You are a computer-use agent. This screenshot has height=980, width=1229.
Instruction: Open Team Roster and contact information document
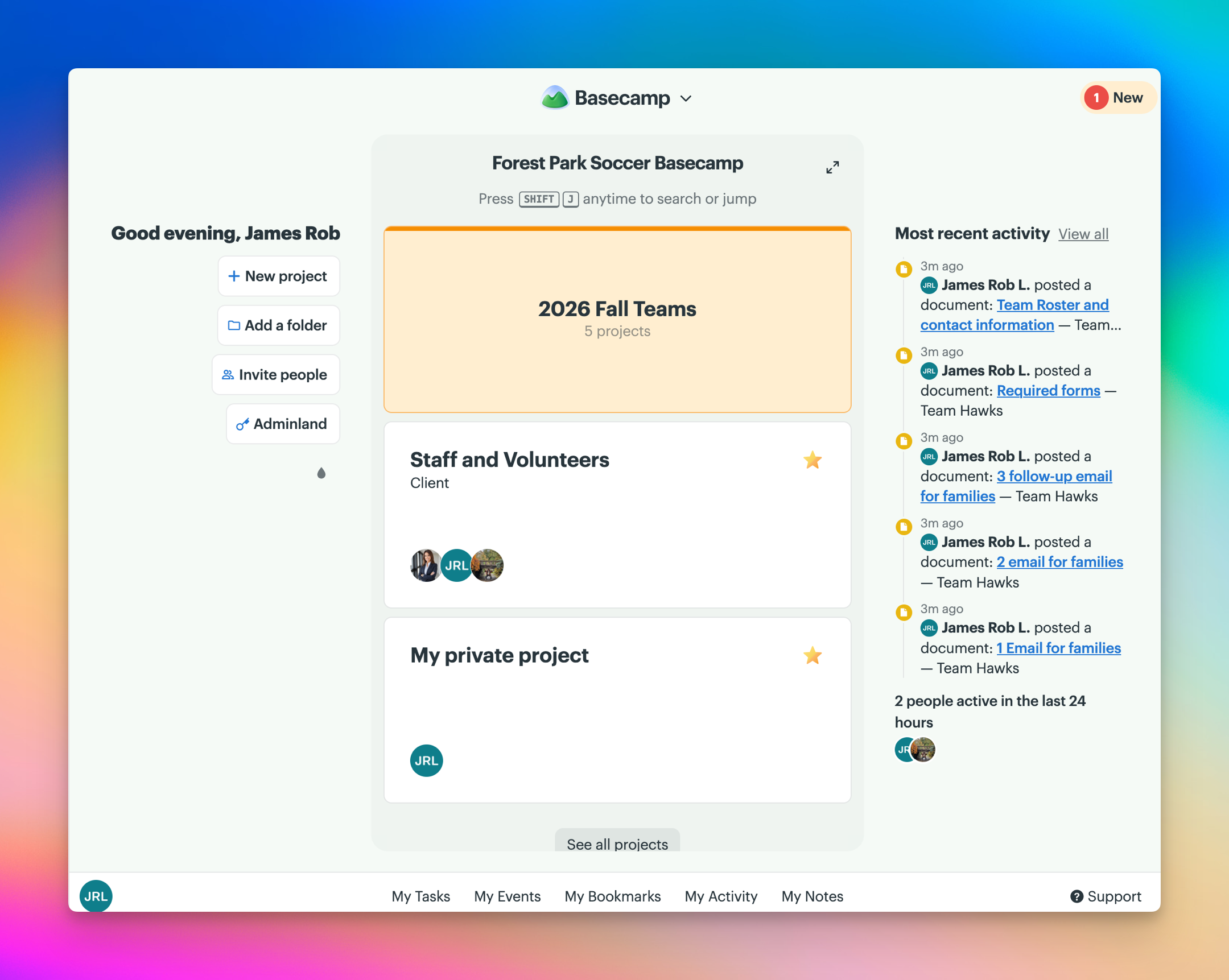(1014, 315)
